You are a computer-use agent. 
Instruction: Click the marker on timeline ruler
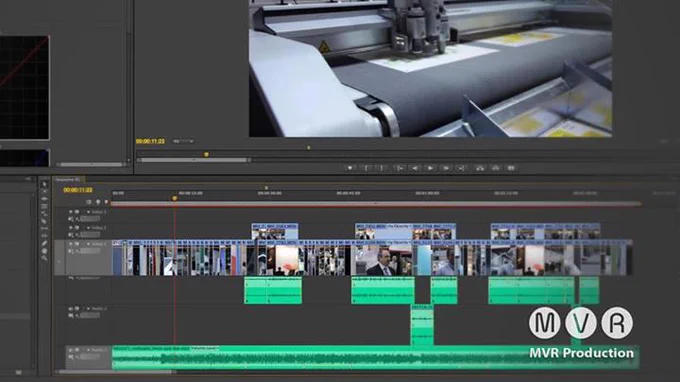266,188
